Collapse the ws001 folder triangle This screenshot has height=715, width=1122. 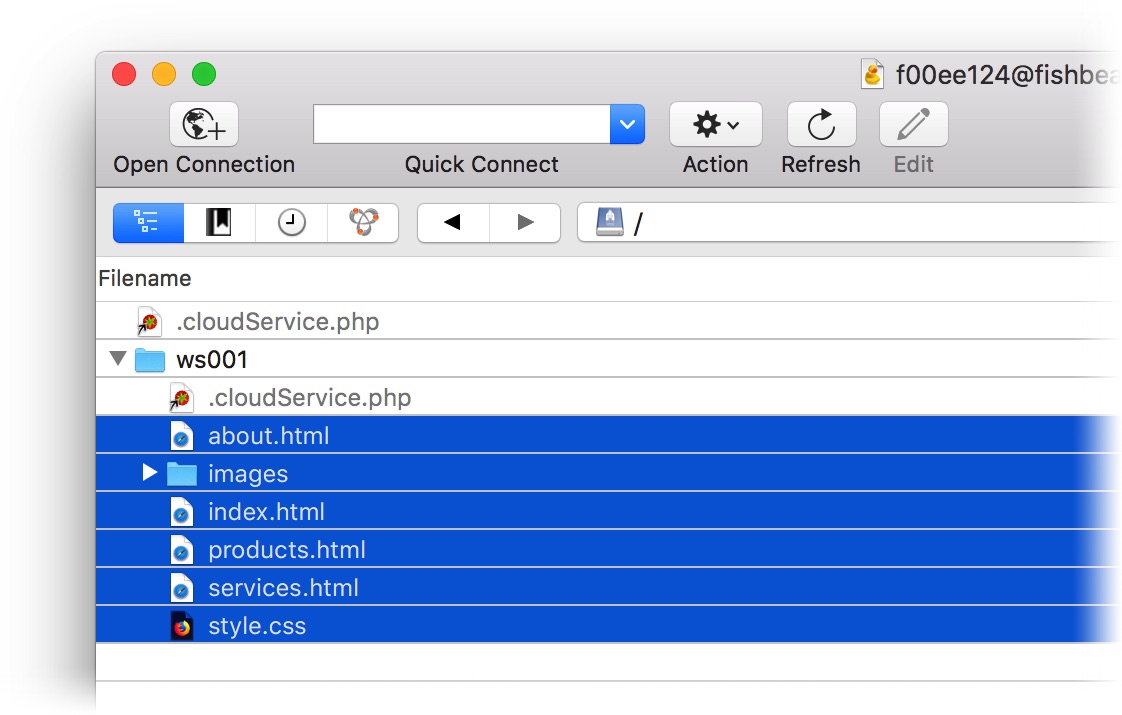[x=118, y=358]
